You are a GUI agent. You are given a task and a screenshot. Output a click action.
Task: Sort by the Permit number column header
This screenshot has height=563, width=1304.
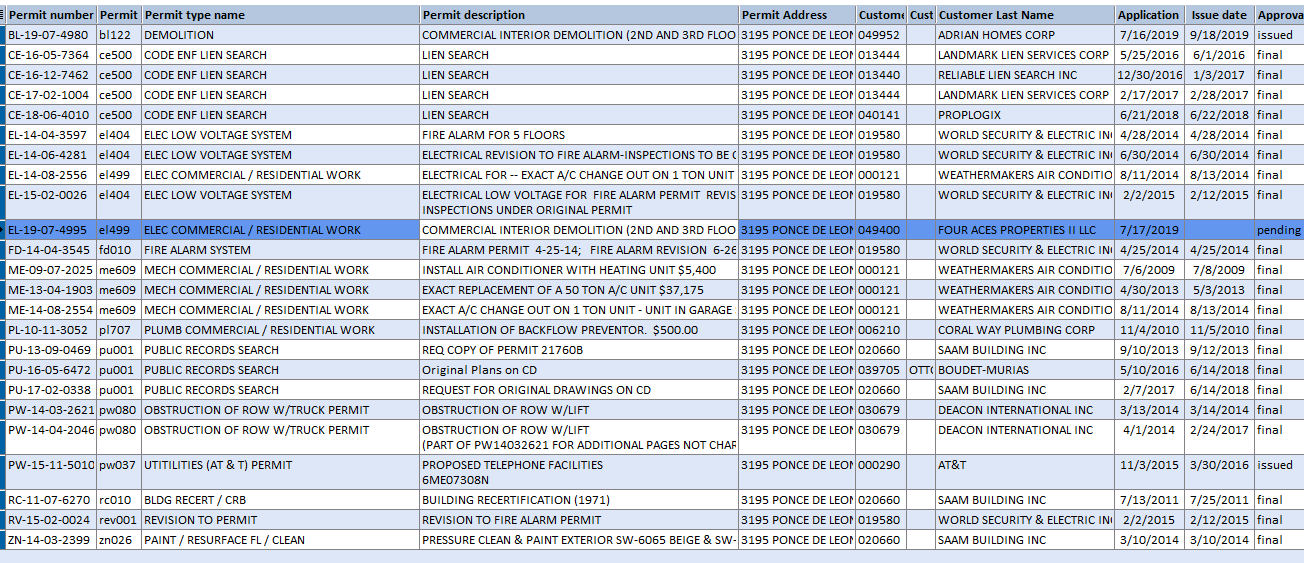[x=51, y=15]
